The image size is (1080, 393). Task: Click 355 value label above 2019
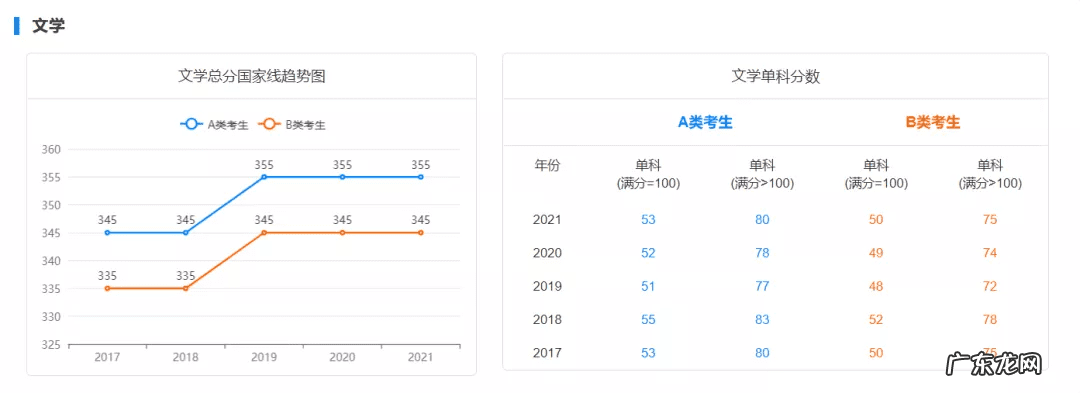(264, 164)
